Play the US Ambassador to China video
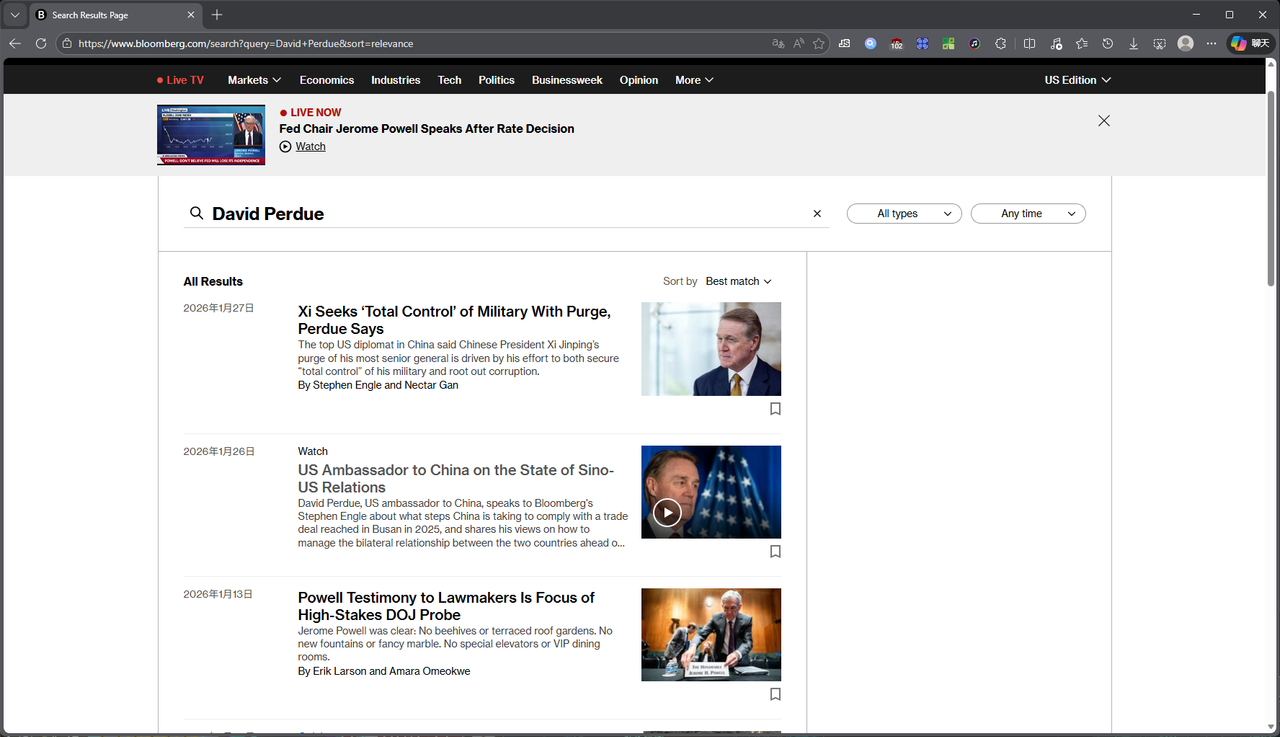This screenshot has height=737, width=1280. tap(667, 513)
